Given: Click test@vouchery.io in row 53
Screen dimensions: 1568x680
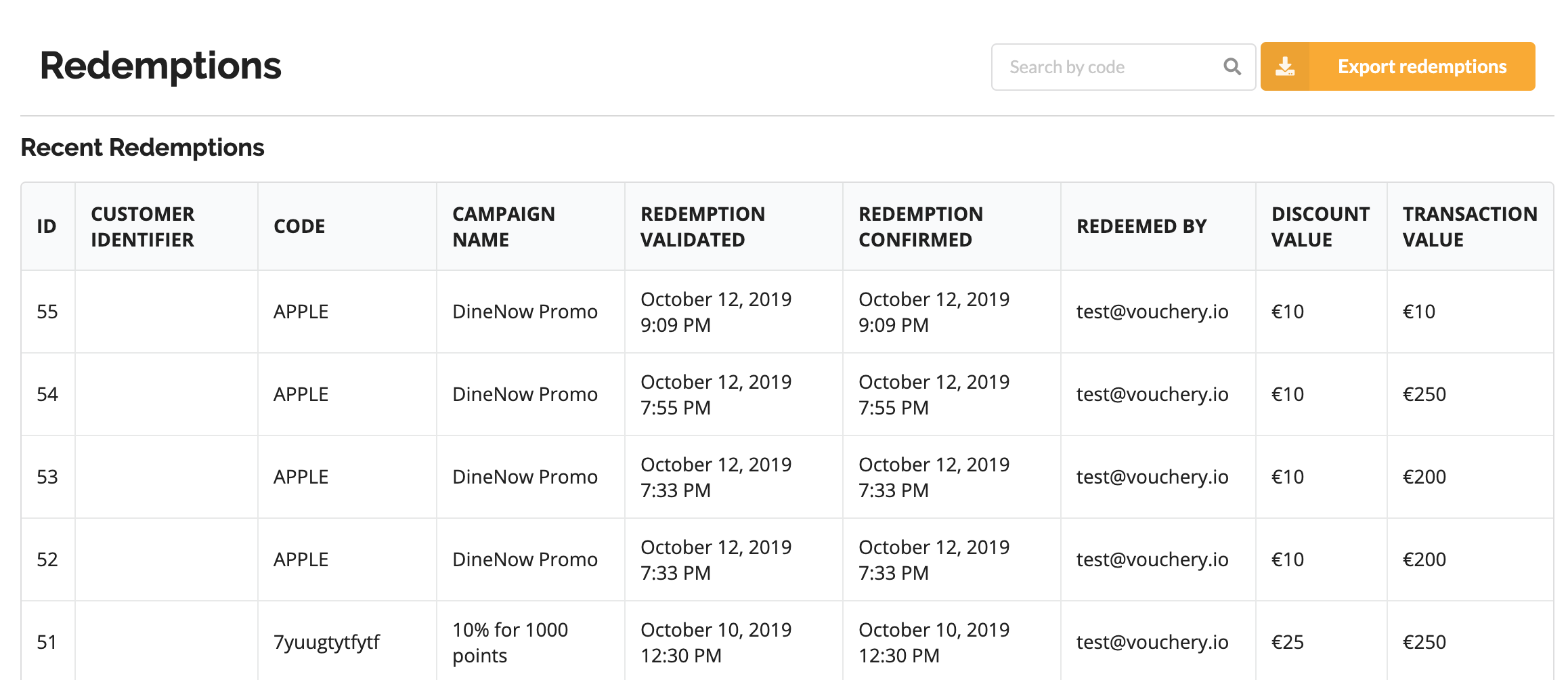Looking at the screenshot, I should tap(1152, 477).
